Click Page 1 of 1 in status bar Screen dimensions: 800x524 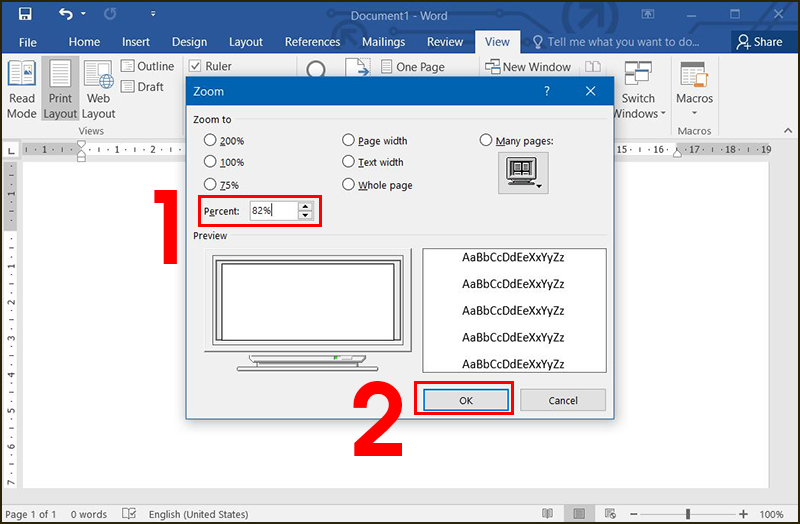(x=31, y=514)
